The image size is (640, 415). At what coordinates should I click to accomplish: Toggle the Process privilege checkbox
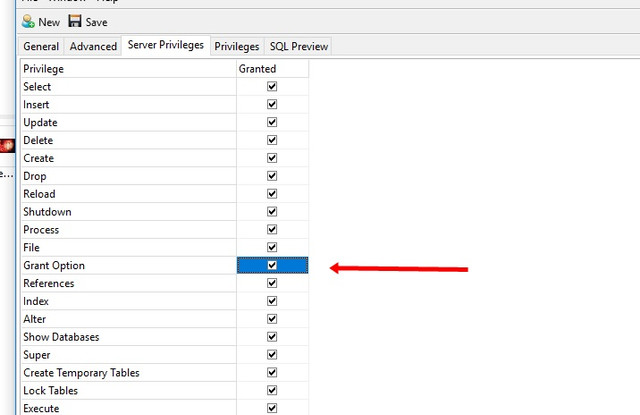[272, 229]
